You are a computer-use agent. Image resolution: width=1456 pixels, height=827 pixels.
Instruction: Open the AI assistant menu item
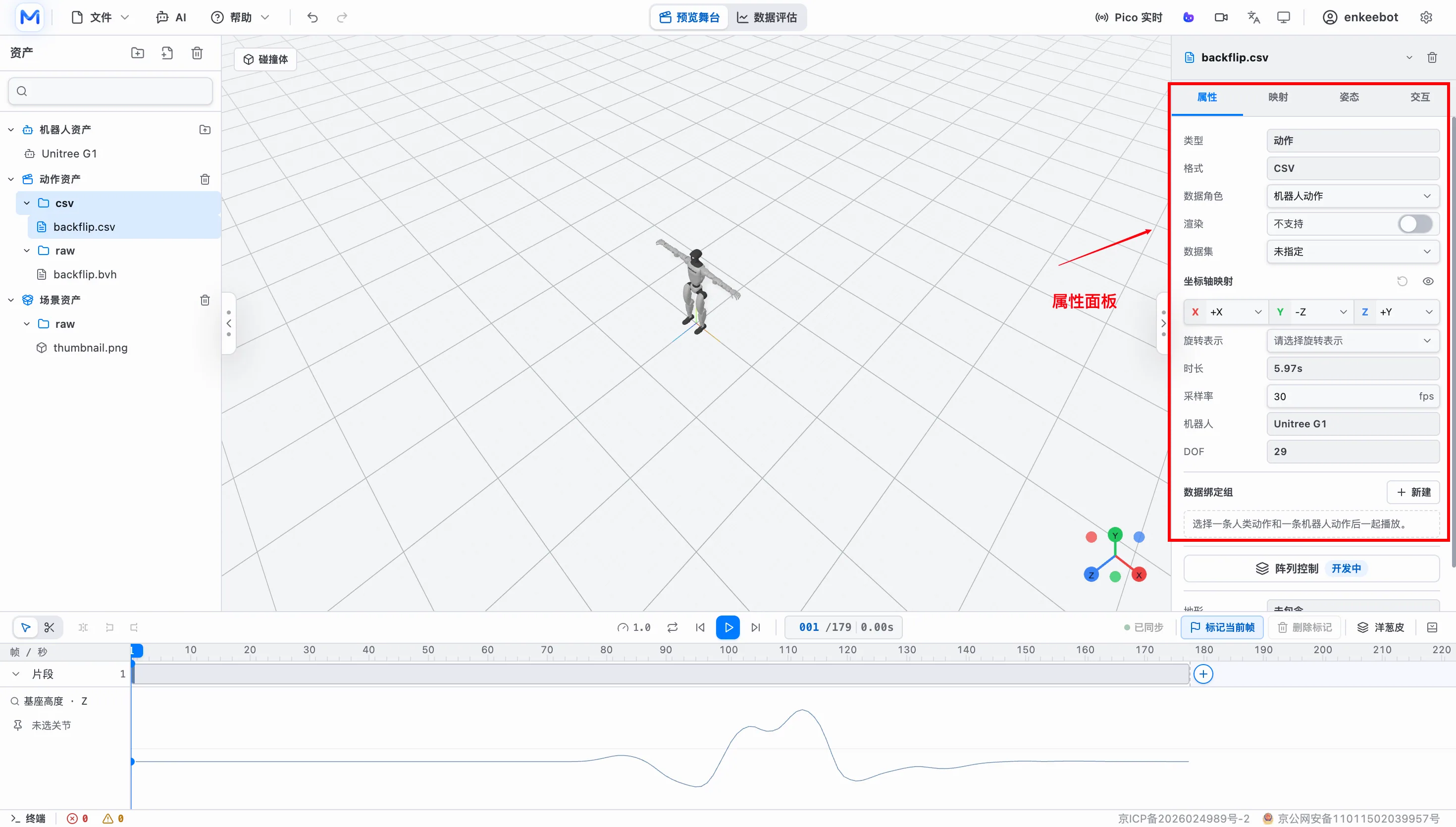[171, 17]
